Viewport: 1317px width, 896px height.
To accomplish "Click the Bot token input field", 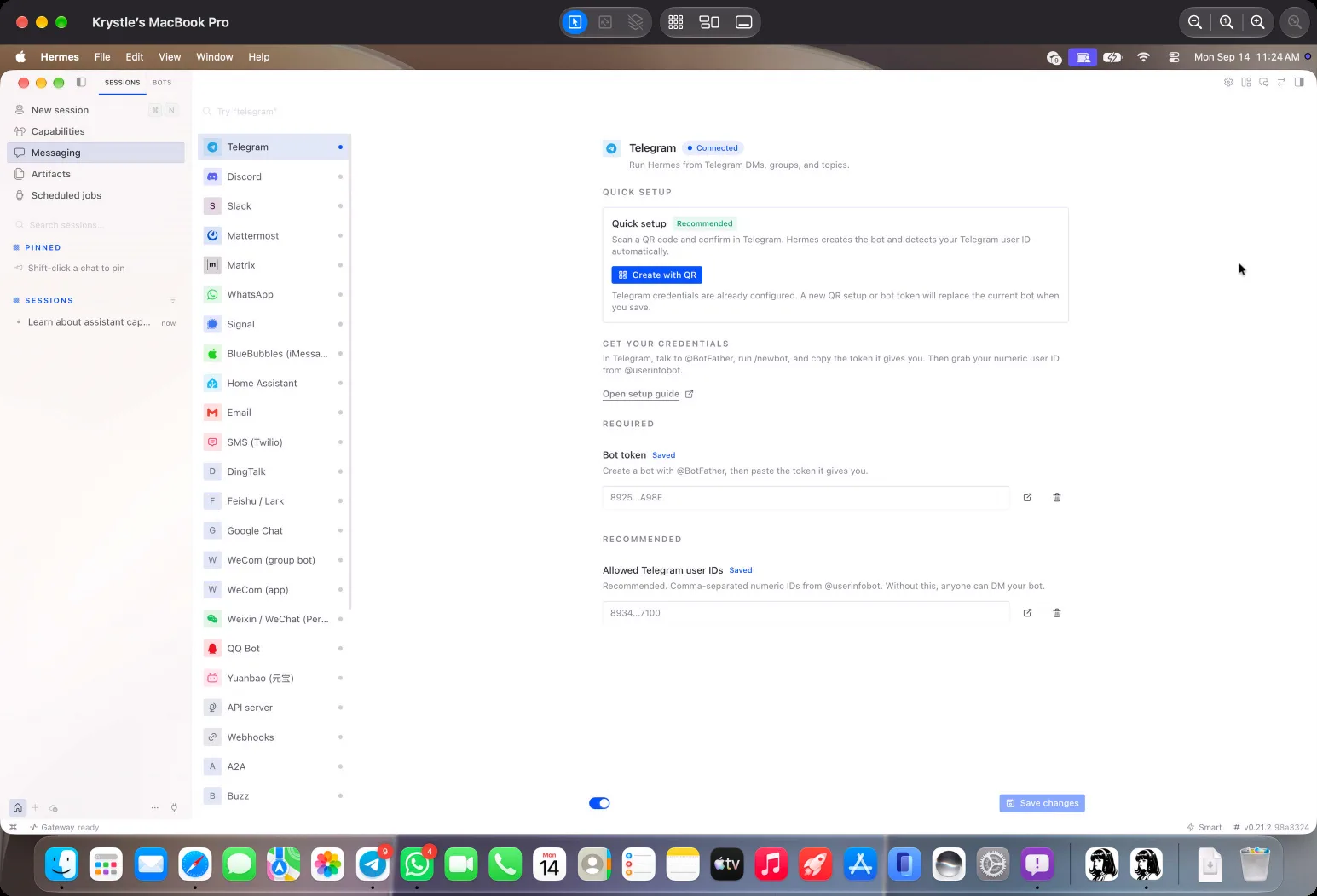I will coord(806,497).
